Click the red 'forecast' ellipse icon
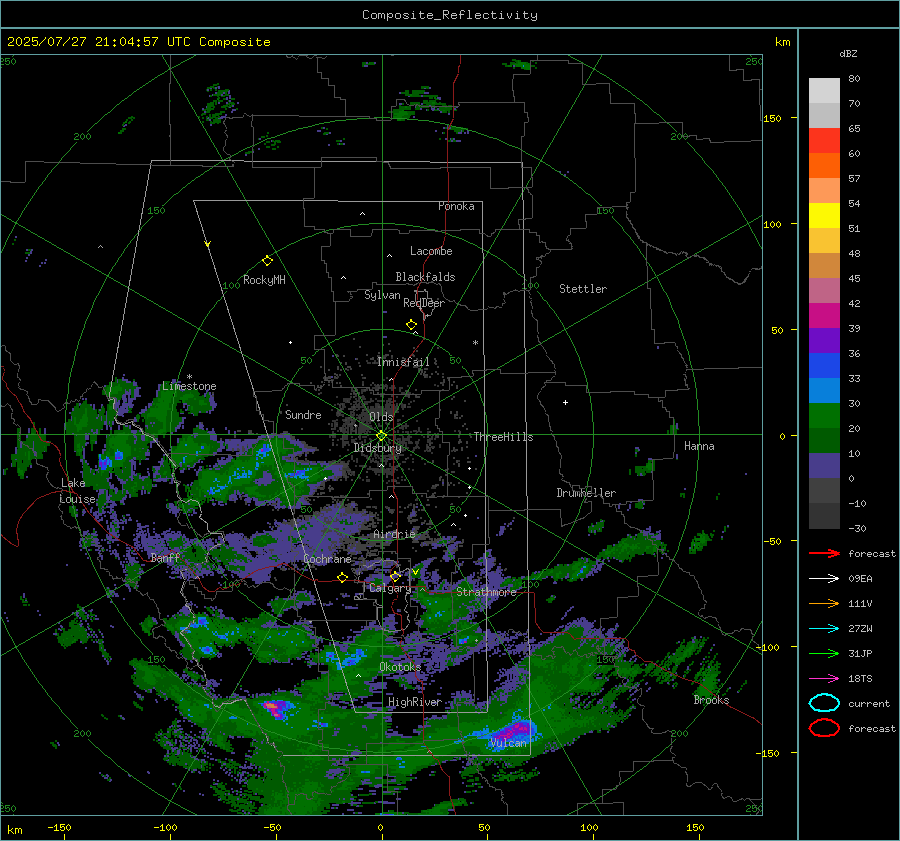 pos(824,728)
